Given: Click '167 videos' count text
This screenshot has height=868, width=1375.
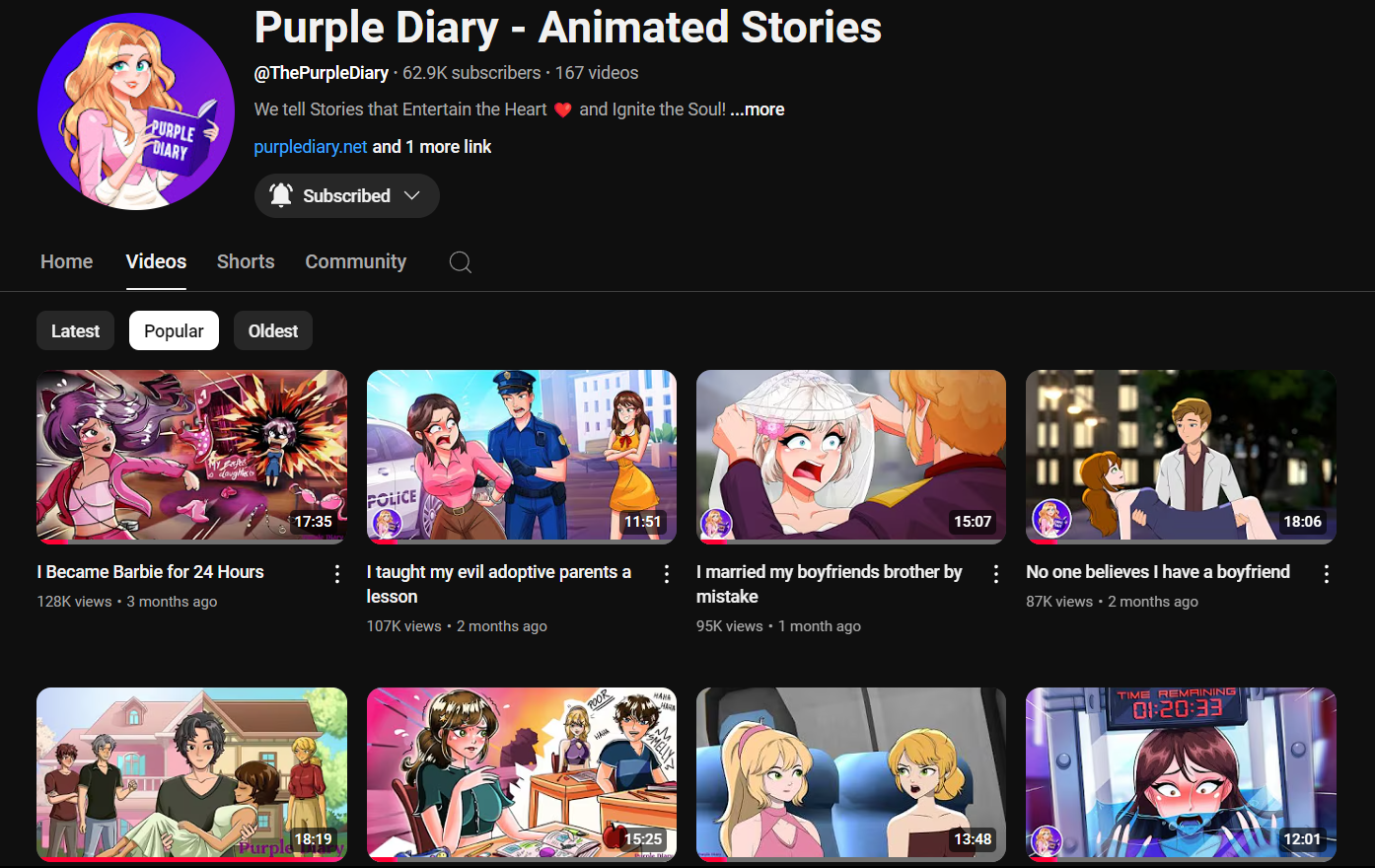Looking at the screenshot, I should [597, 73].
